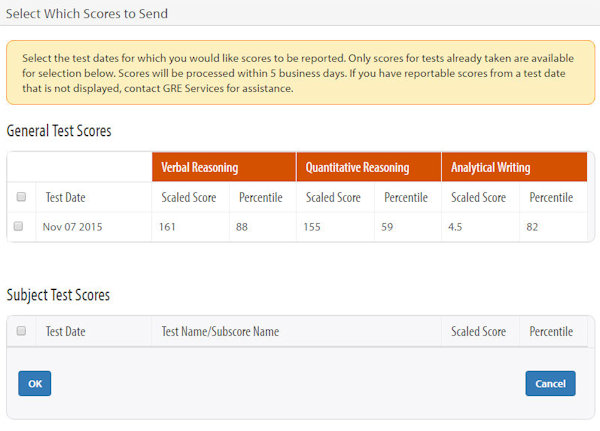Click the Verbal percentile value 88

tap(242, 227)
